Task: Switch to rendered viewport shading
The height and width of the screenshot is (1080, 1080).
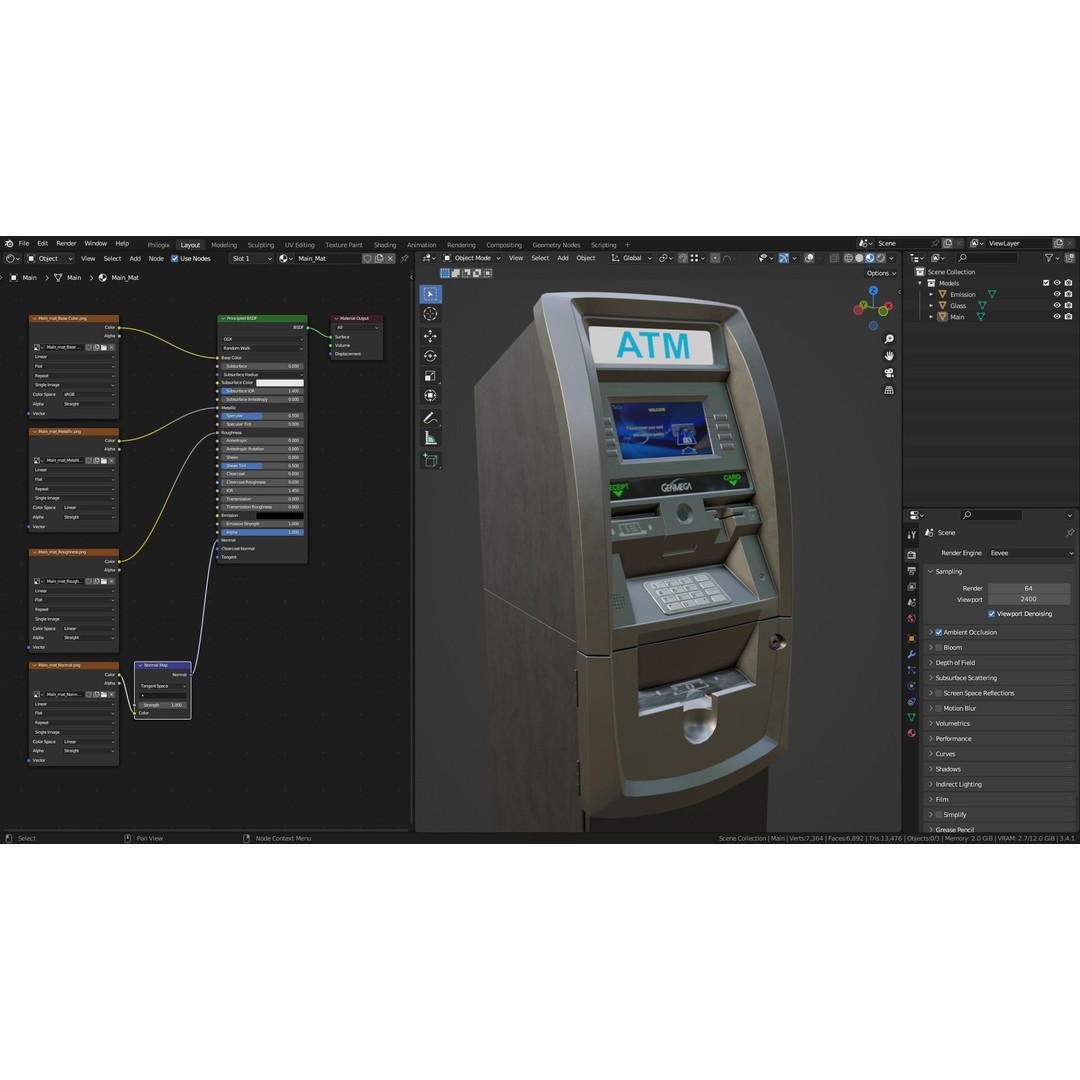Action: (x=881, y=258)
